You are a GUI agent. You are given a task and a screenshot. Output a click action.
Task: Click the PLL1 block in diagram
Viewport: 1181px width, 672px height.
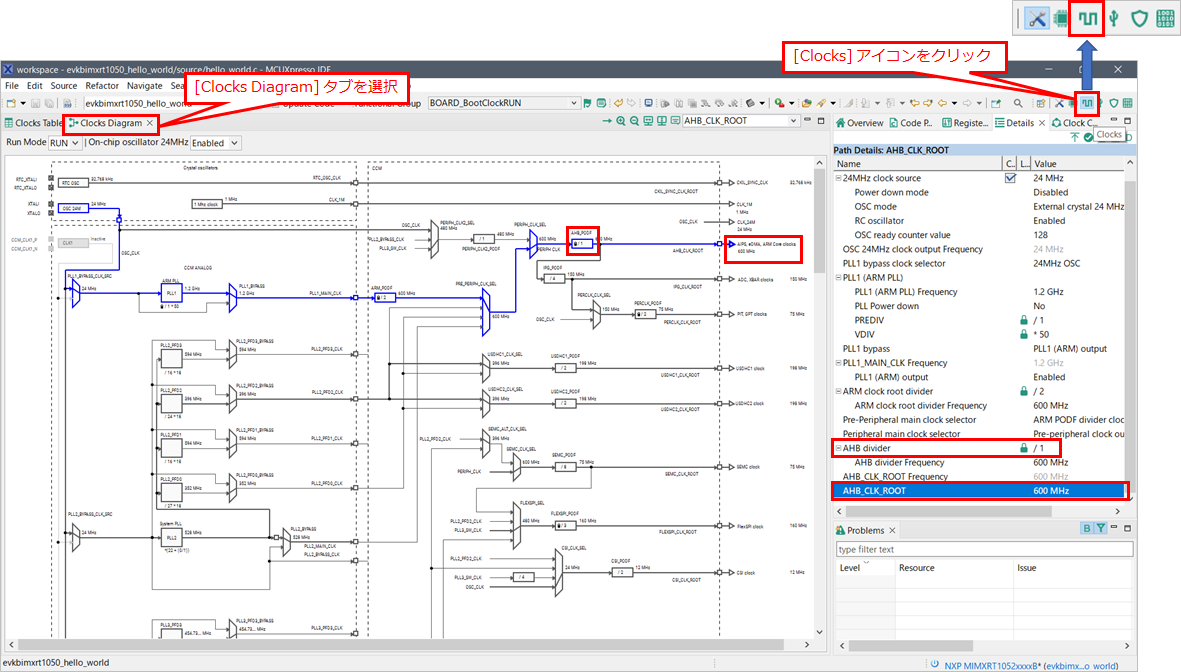click(172, 293)
